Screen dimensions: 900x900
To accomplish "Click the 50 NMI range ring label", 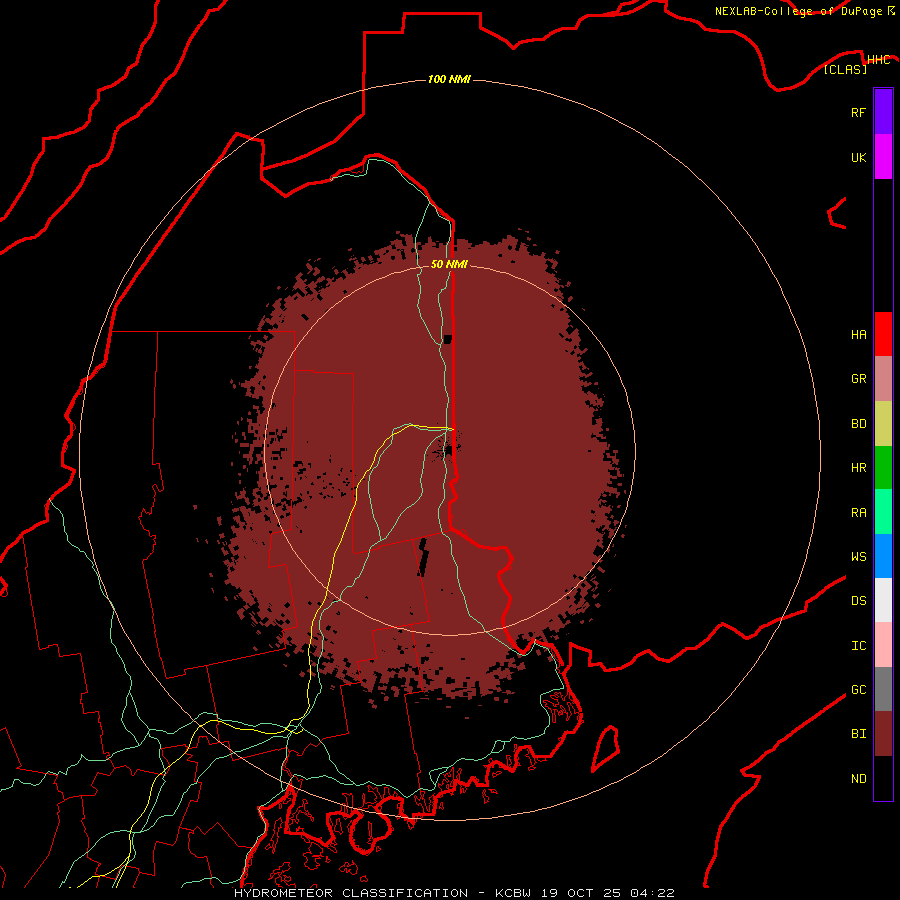I will pyautogui.click(x=449, y=264).
